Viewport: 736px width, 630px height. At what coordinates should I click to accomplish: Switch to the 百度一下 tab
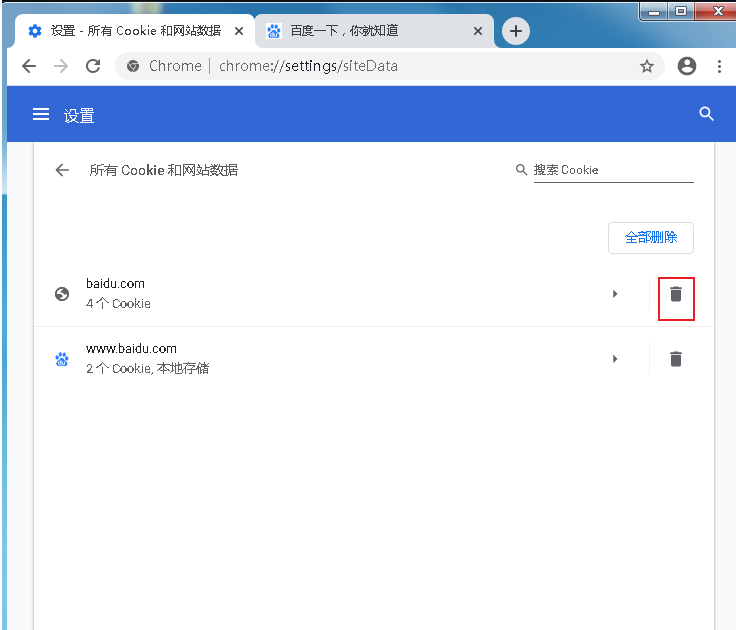tap(360, 31)
